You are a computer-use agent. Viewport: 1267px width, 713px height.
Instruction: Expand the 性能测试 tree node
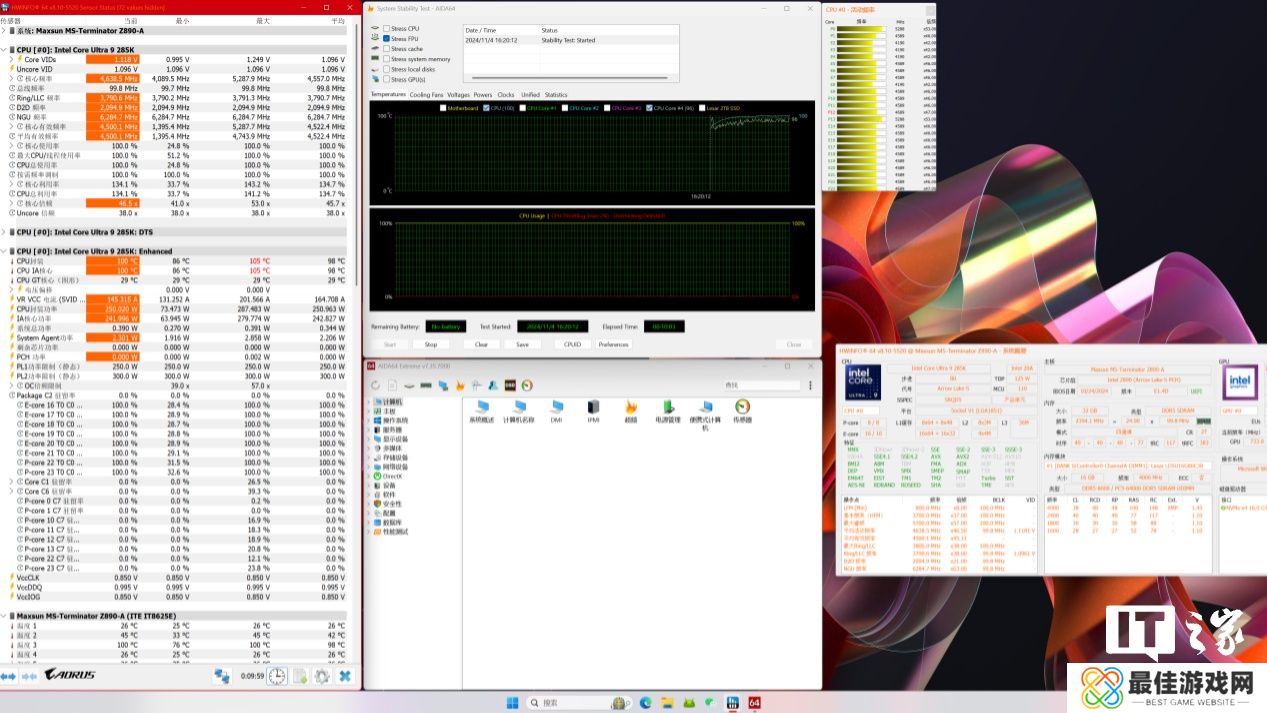pyautogui.click(x=368, y=531)
